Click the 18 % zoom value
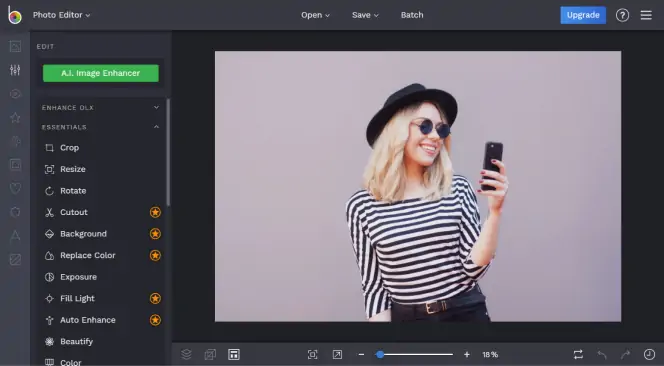Image resolution: width=664 pixels, height=366 pixels. click(x=490, y=355)
